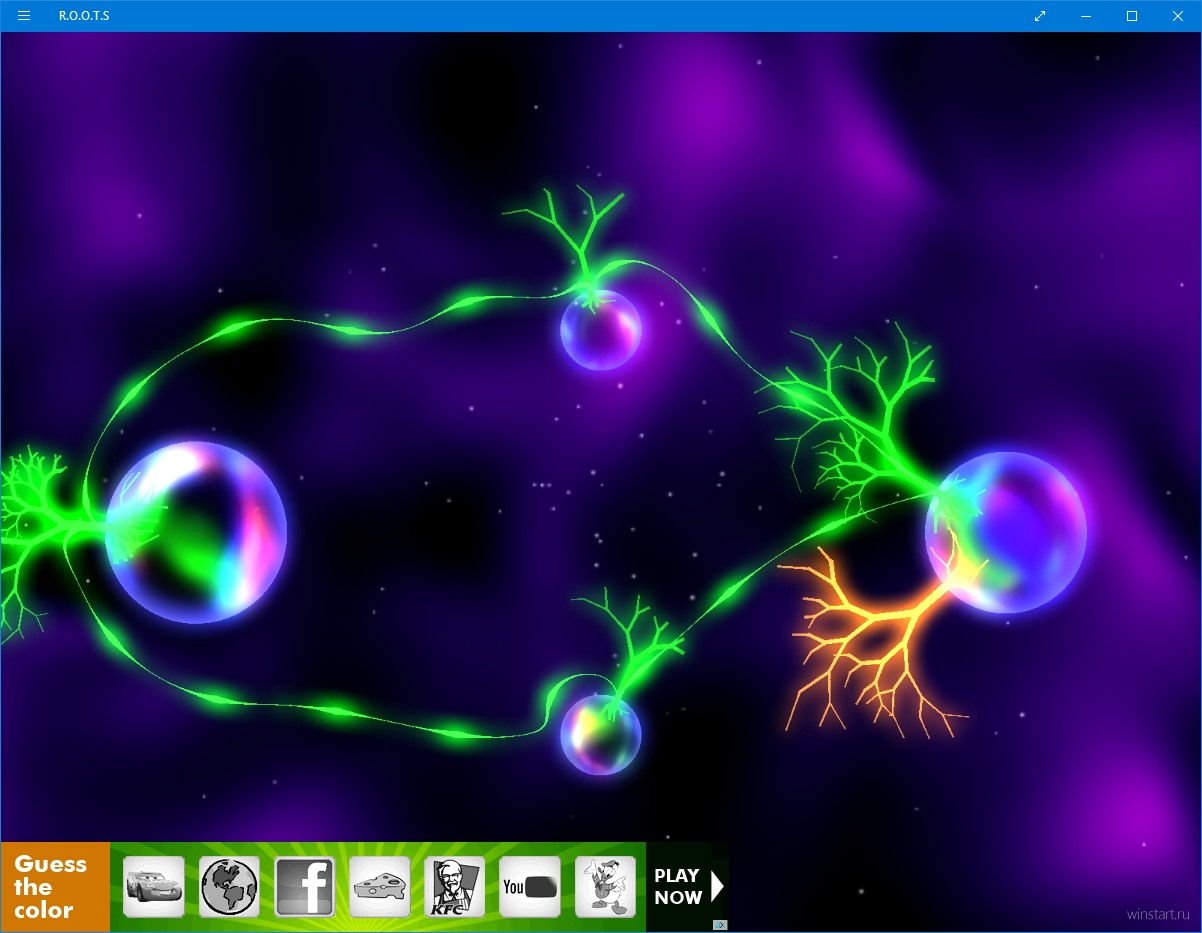Click the cheese icon in ad banner

click(379, 887)
